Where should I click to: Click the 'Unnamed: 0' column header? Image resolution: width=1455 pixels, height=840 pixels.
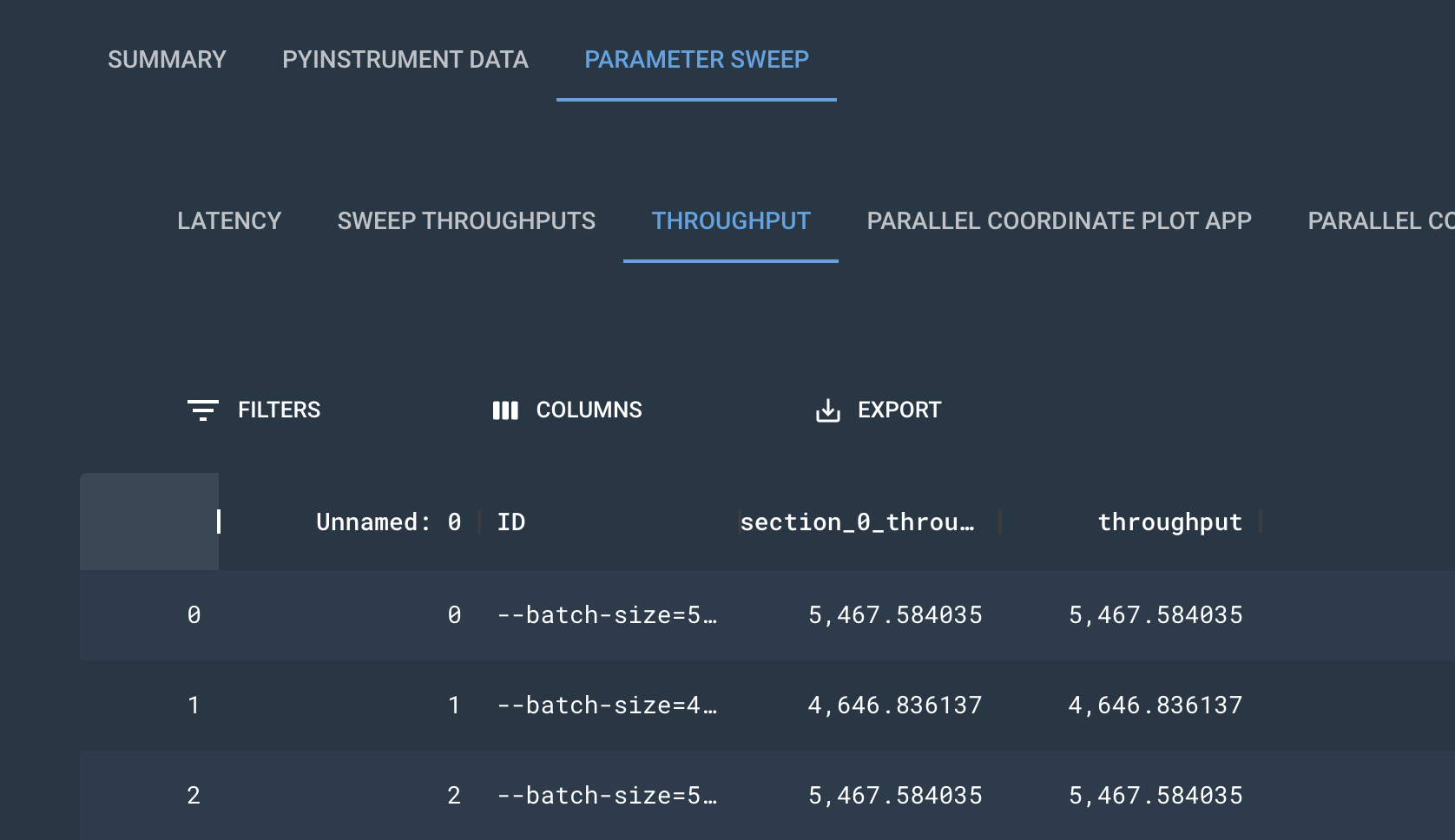tap(388, 522)
